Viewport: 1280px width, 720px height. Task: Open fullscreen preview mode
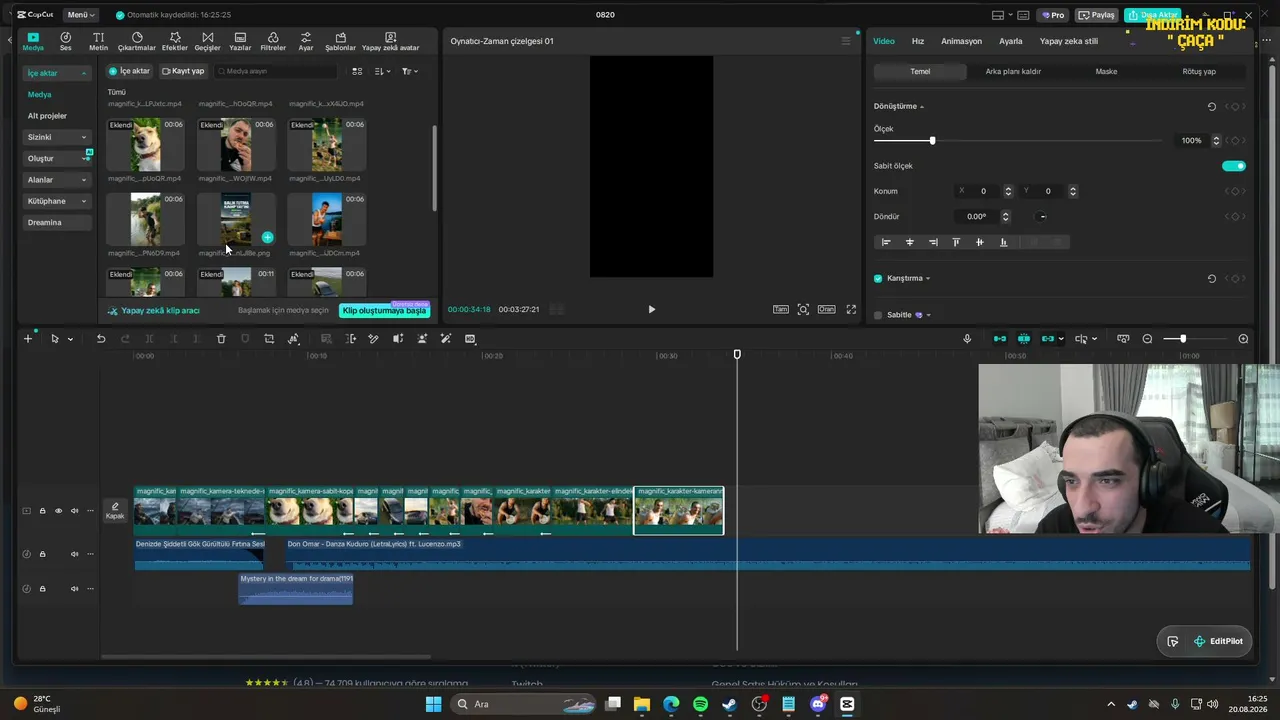point(851,310)
